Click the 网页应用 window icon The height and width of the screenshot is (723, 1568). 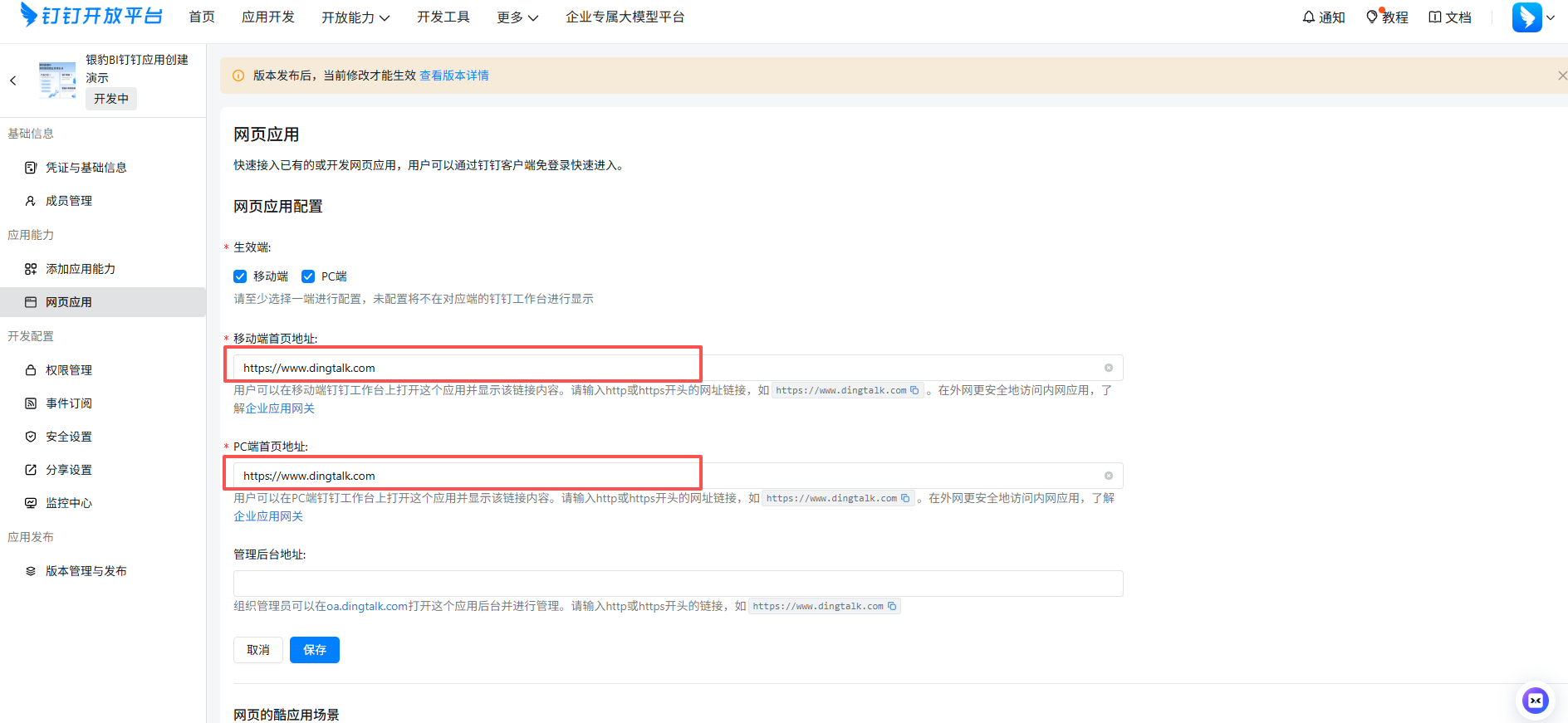pos(31,302)
